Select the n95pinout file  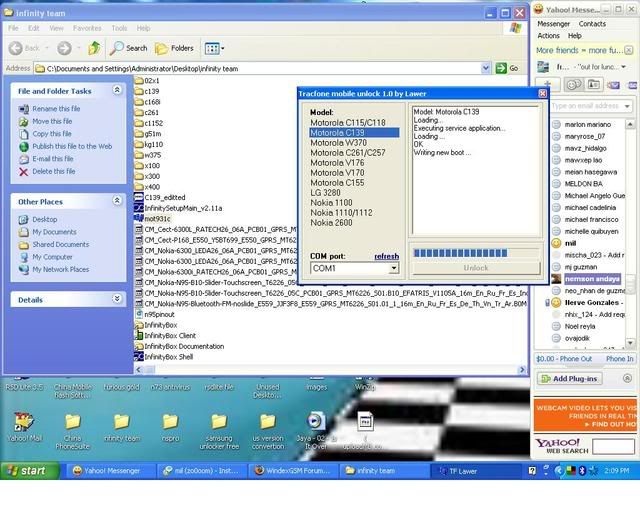coord(155,314)
